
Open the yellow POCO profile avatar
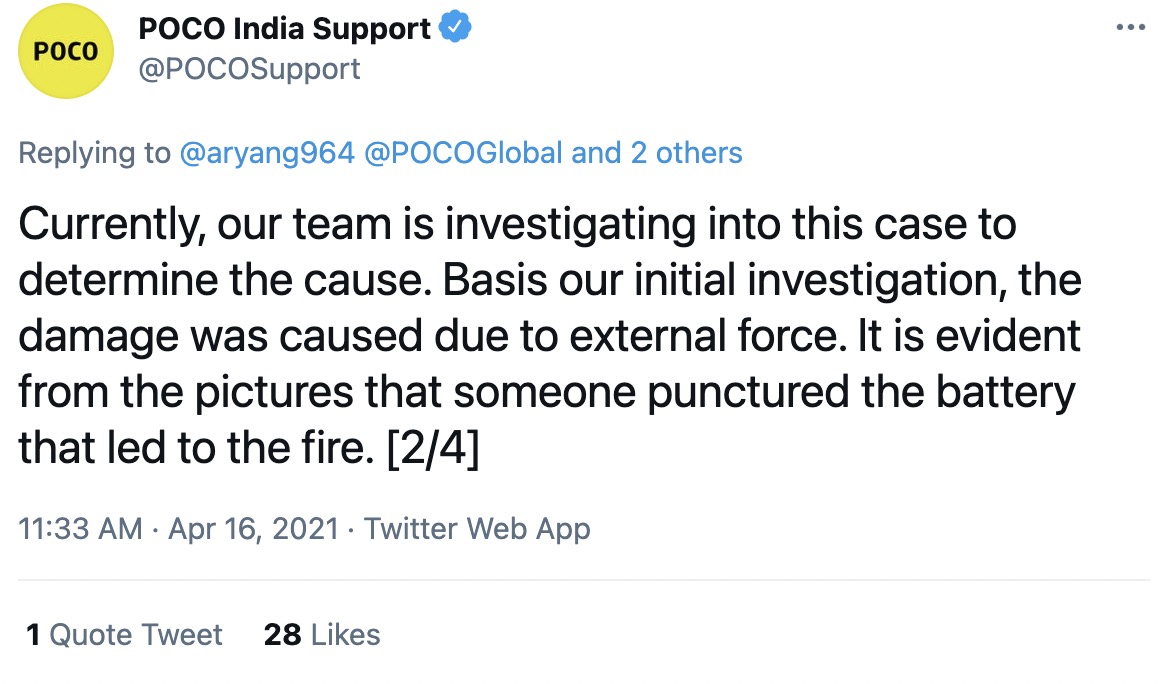coord(66,51)
